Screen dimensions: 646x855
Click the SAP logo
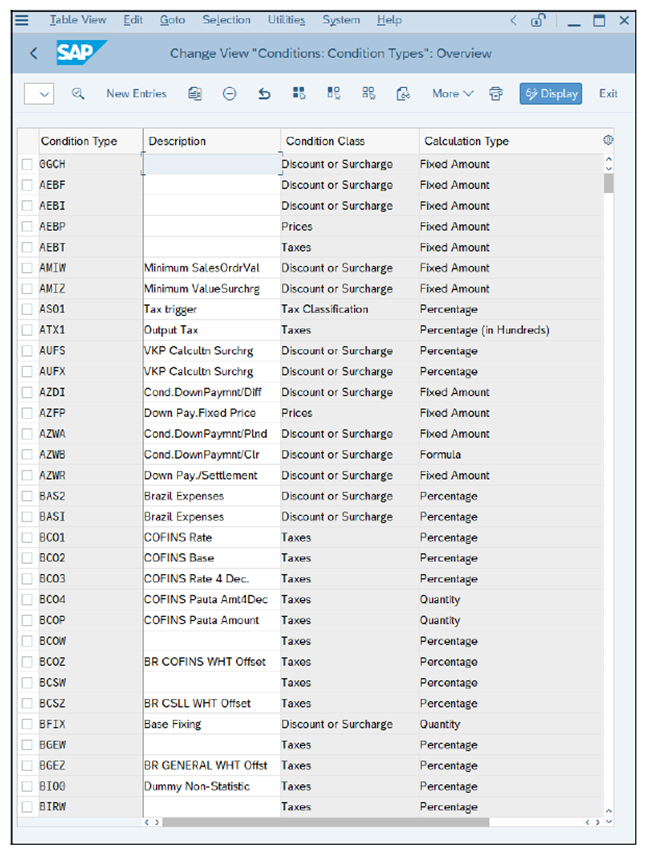click(x=81, y=53)
